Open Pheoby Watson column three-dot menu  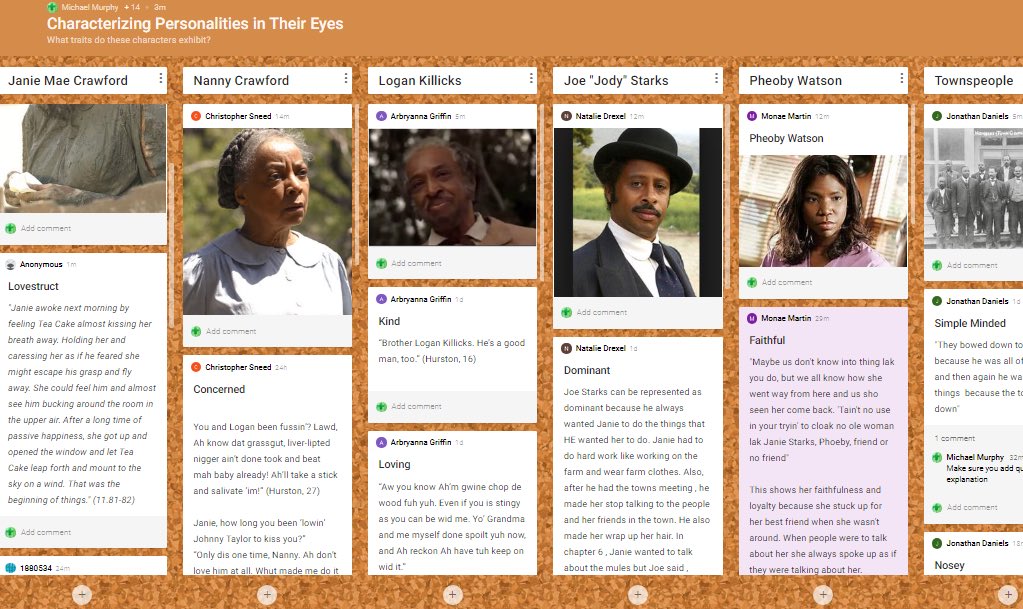point(902,78)
